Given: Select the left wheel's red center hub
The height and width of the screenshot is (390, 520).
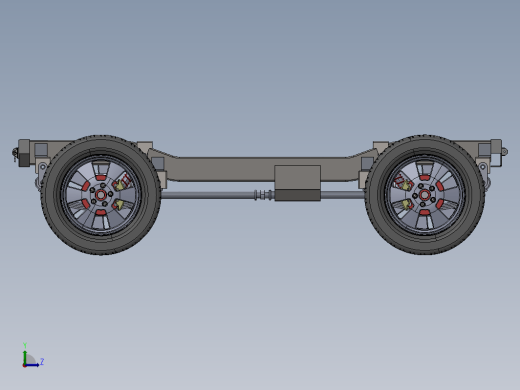Looking at the screenshot, I should pos(101,195).
